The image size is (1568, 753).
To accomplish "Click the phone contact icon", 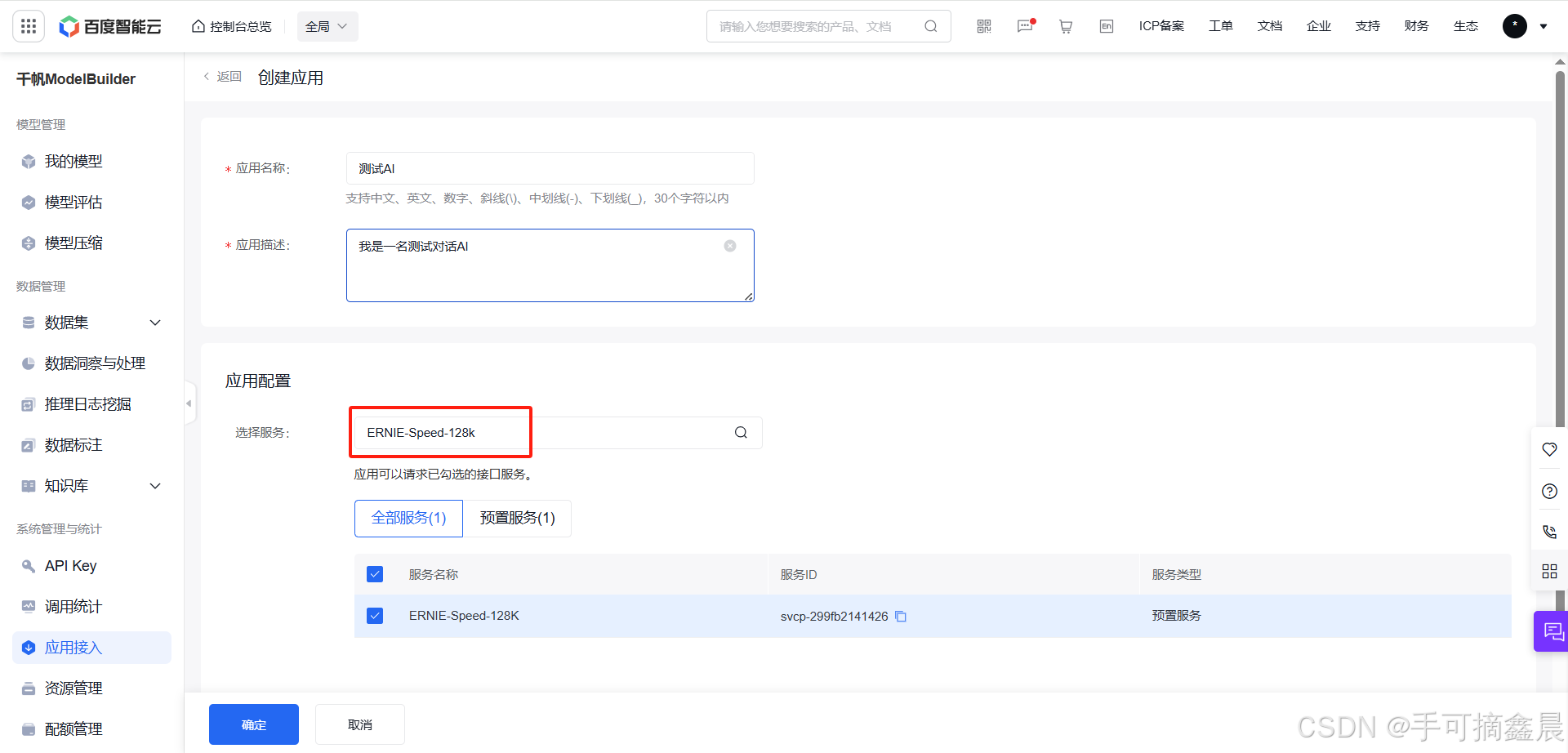I will [x=1549, y=532].
